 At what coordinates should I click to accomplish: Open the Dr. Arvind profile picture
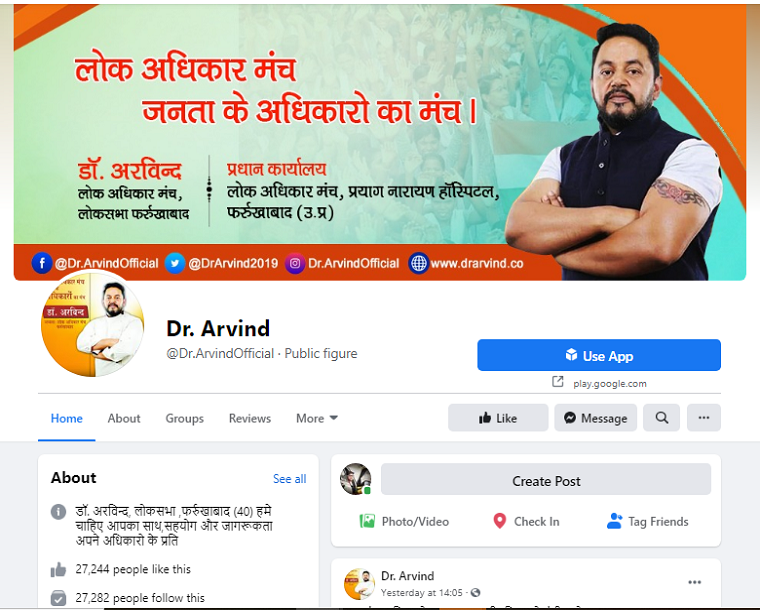(93, 323)
